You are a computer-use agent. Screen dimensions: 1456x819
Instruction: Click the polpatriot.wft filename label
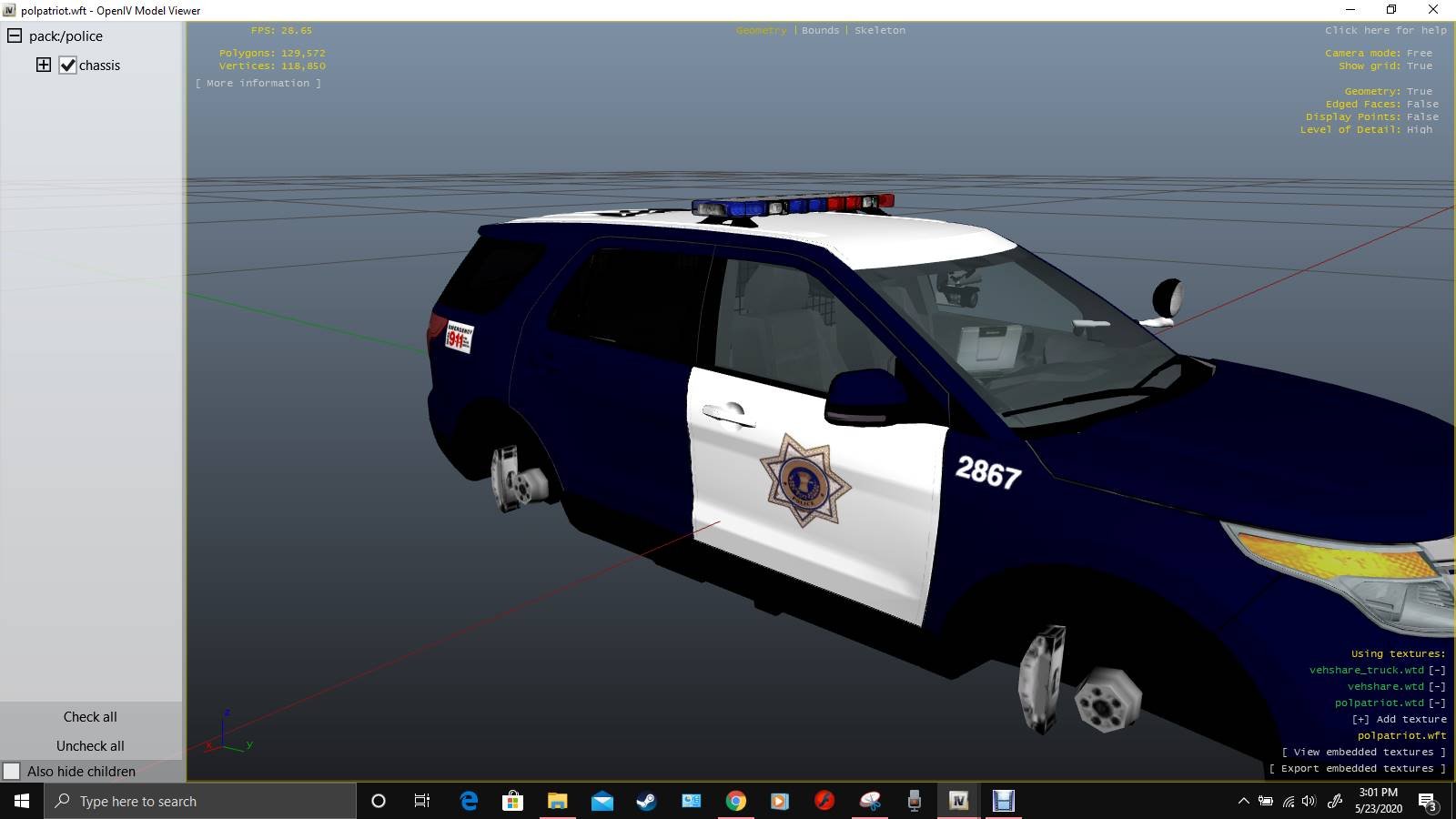(1401, 735)
